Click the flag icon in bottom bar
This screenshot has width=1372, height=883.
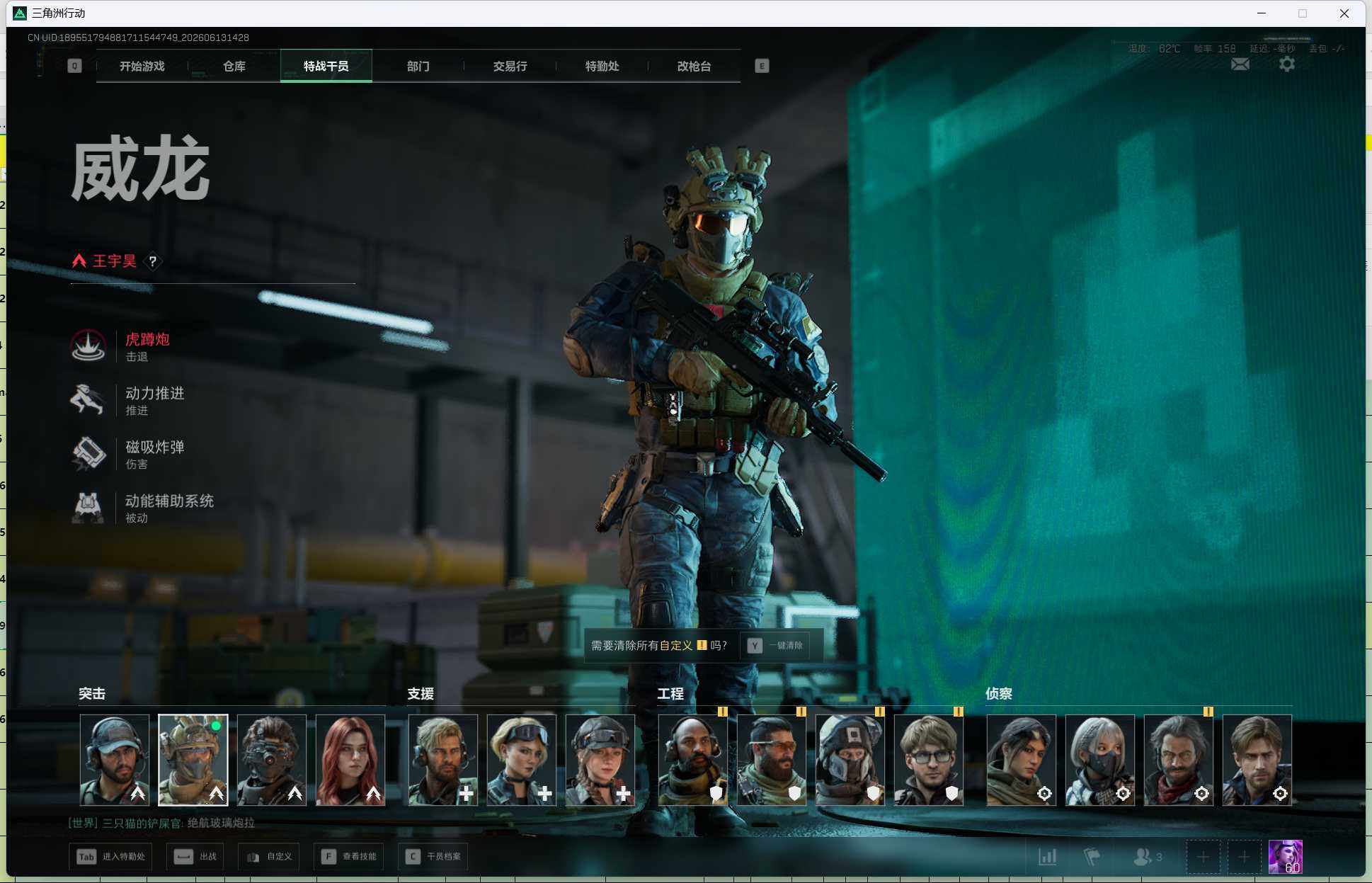tap(1092, 857)
